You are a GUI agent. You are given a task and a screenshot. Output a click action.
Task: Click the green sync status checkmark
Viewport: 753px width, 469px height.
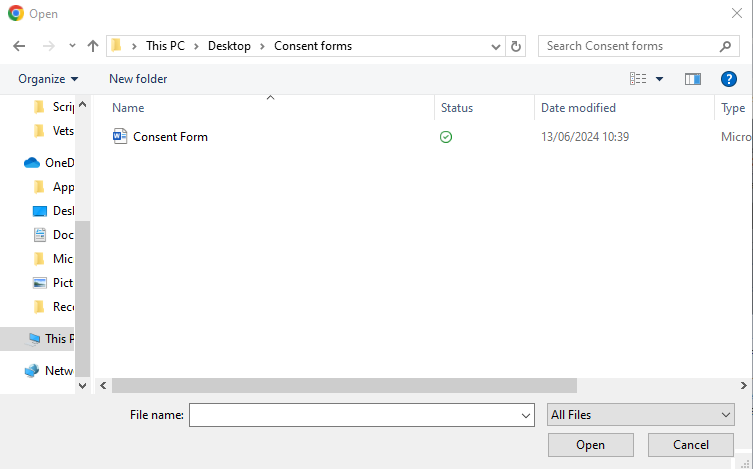click(x=446, y=137)
